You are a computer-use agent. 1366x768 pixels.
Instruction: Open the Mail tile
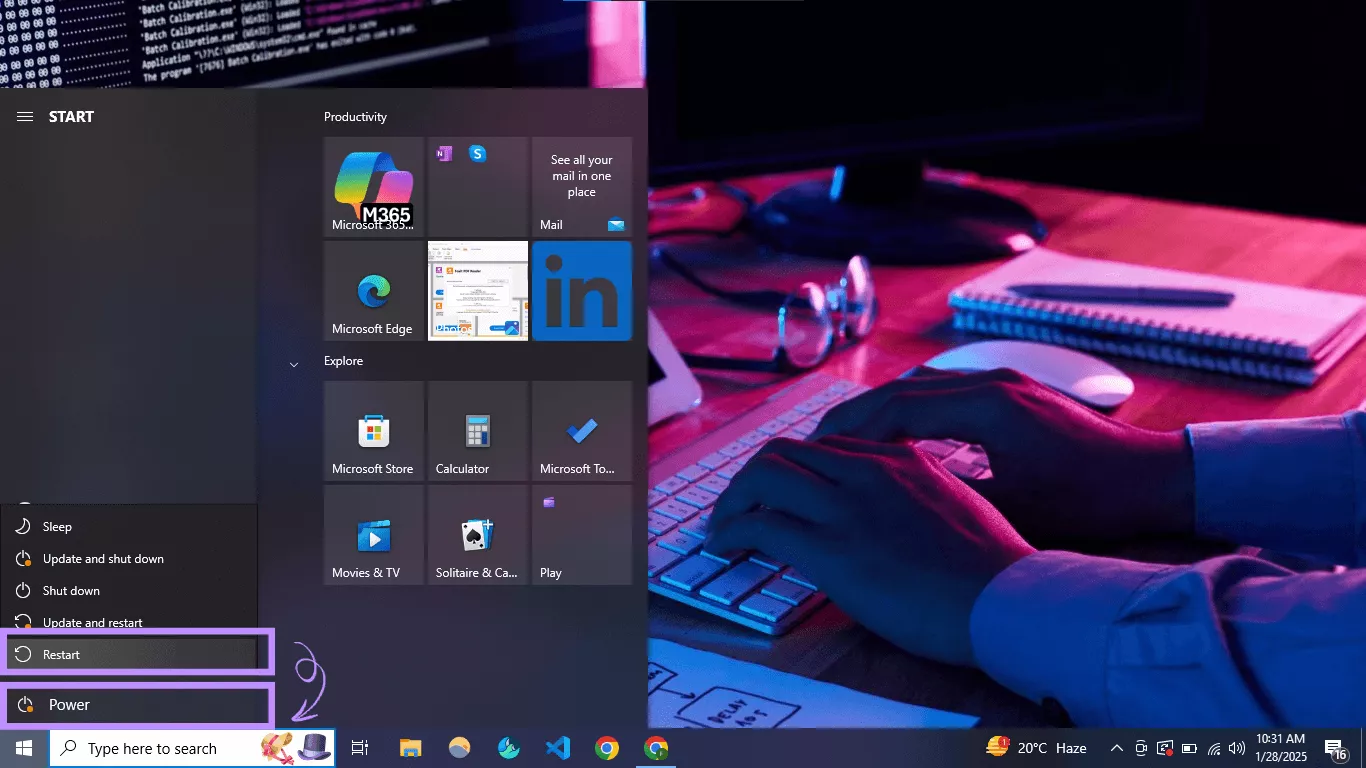pyautogui.click(x=581, y=186)
